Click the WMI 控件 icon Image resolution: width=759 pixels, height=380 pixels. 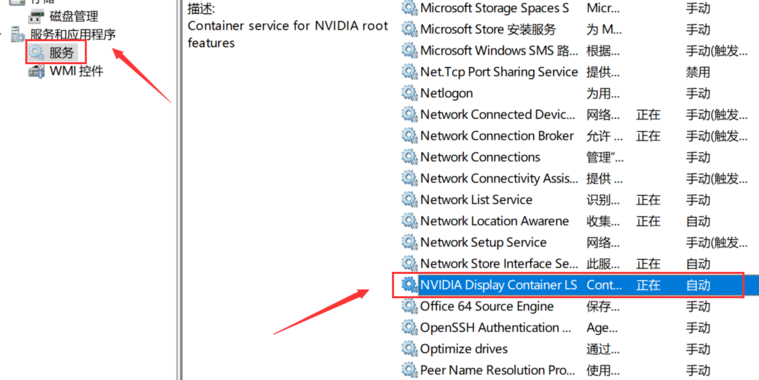[37, 72]
